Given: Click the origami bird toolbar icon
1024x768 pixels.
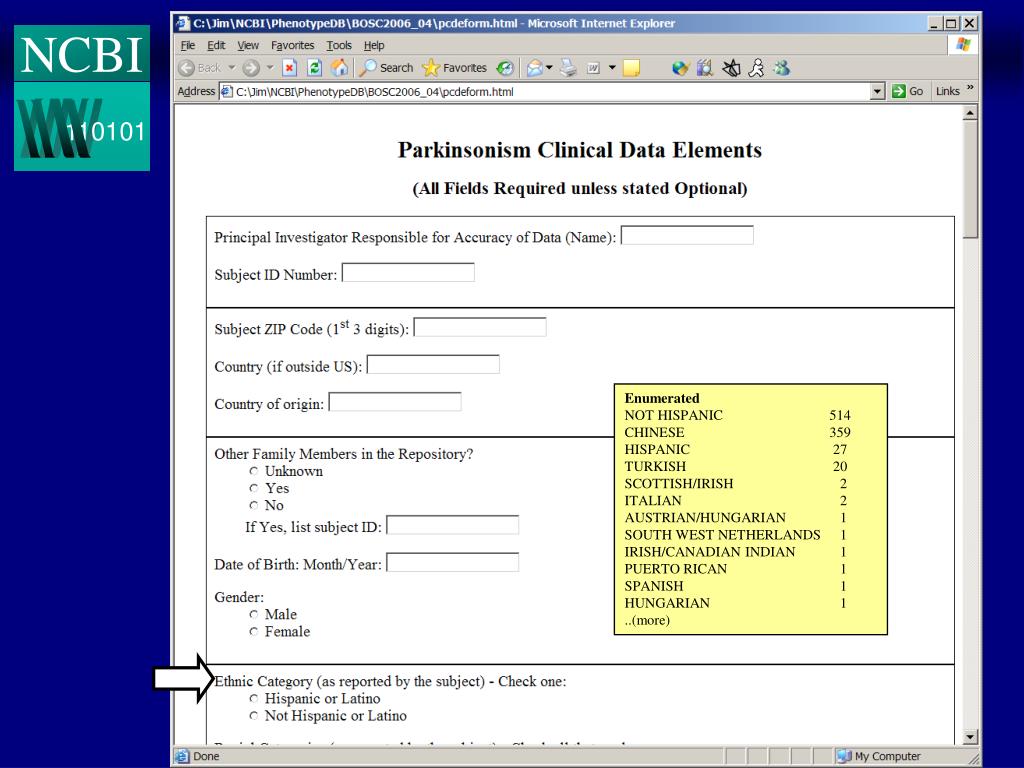Looking at the screenshot, I should coord(731,68).
